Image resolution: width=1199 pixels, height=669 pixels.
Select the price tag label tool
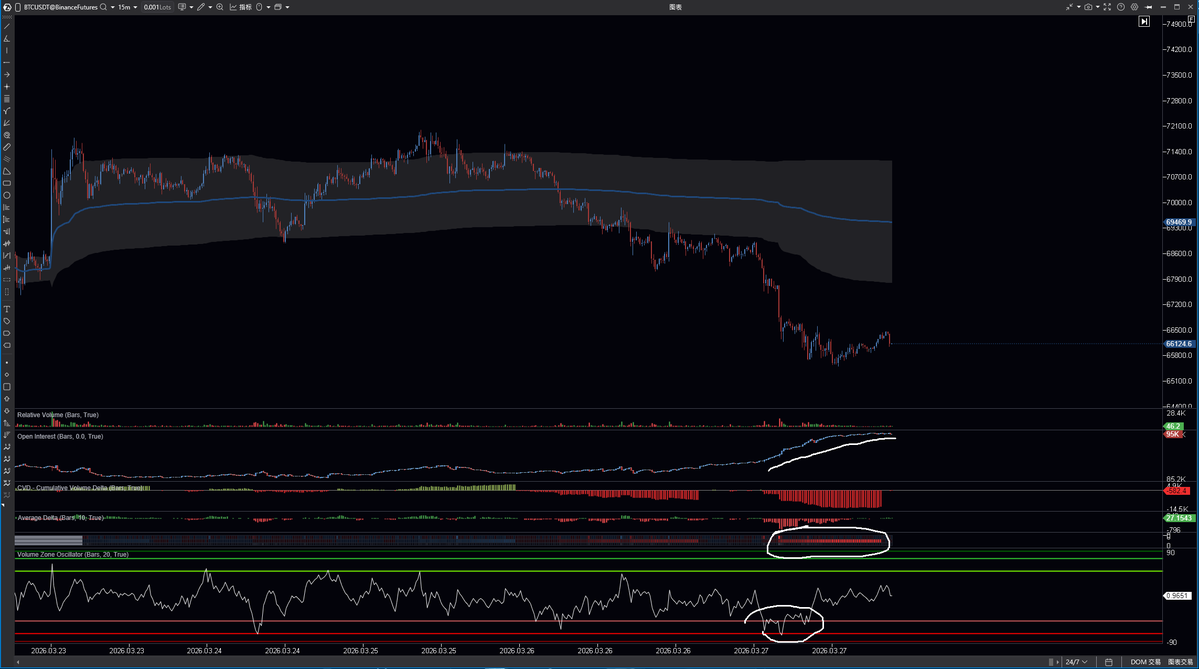click(x=7, y=321)
